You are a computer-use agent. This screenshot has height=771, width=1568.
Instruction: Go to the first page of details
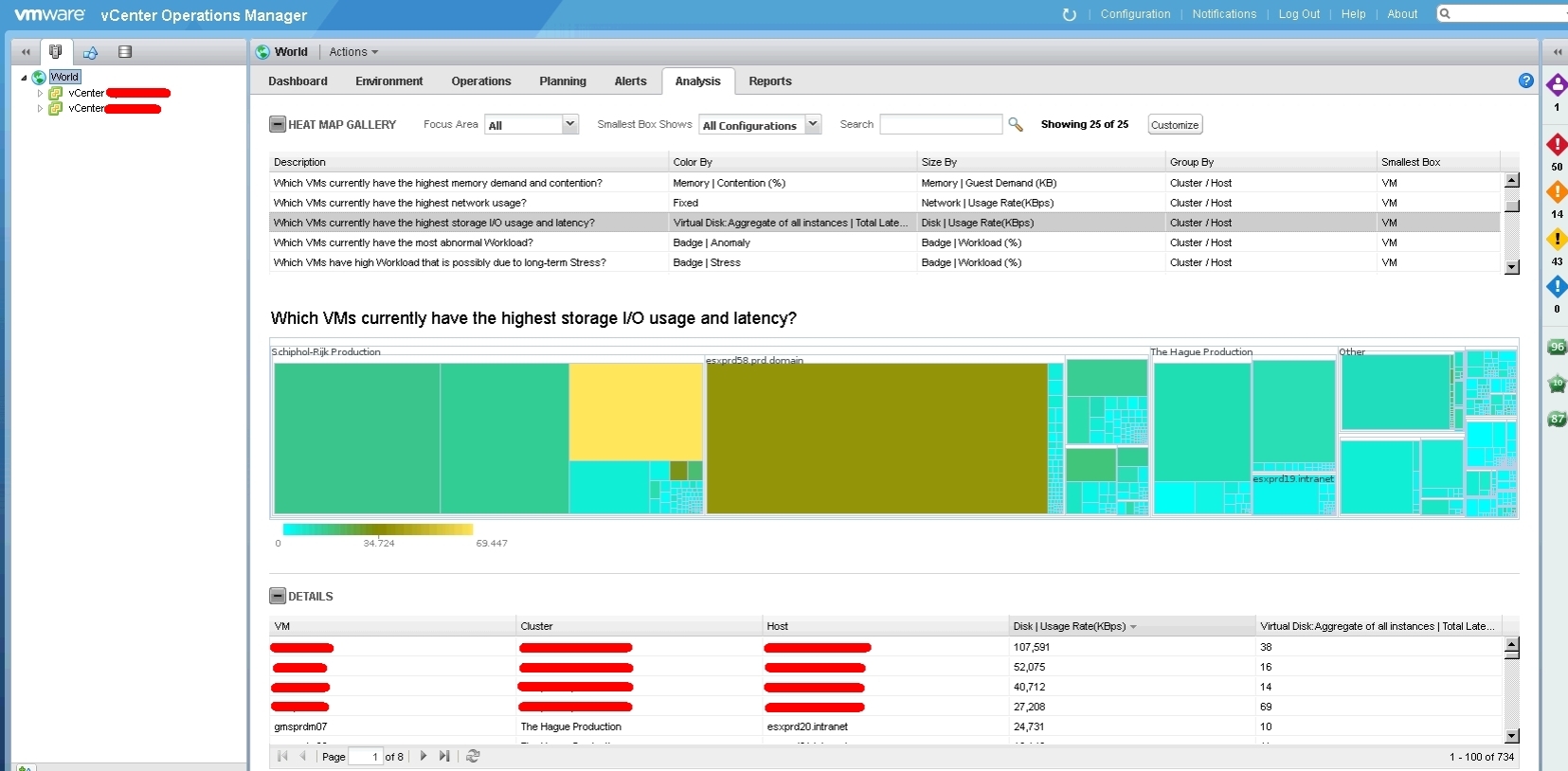point(282,756)
